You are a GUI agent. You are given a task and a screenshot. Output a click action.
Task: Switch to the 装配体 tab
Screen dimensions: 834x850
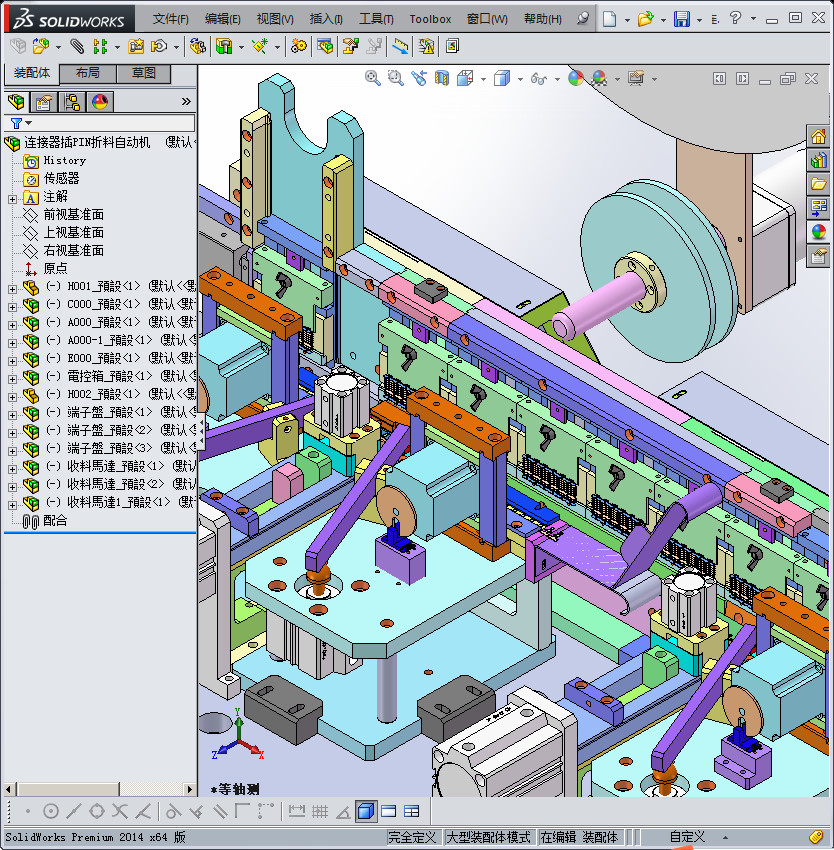click(x=32, y=73)
